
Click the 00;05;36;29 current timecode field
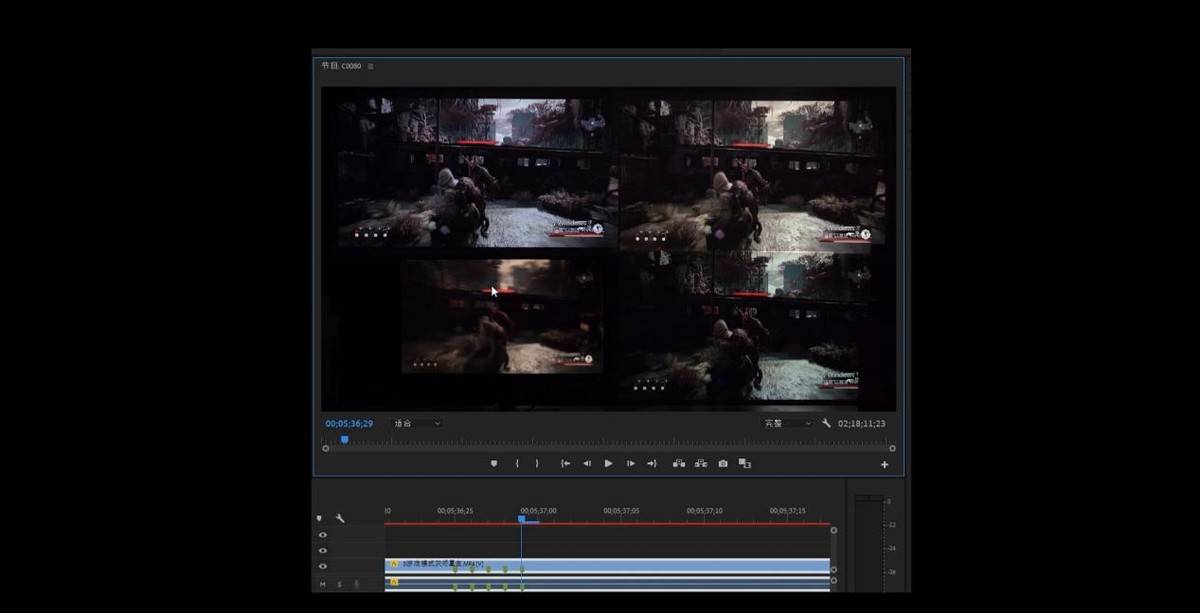click(349, 423)
